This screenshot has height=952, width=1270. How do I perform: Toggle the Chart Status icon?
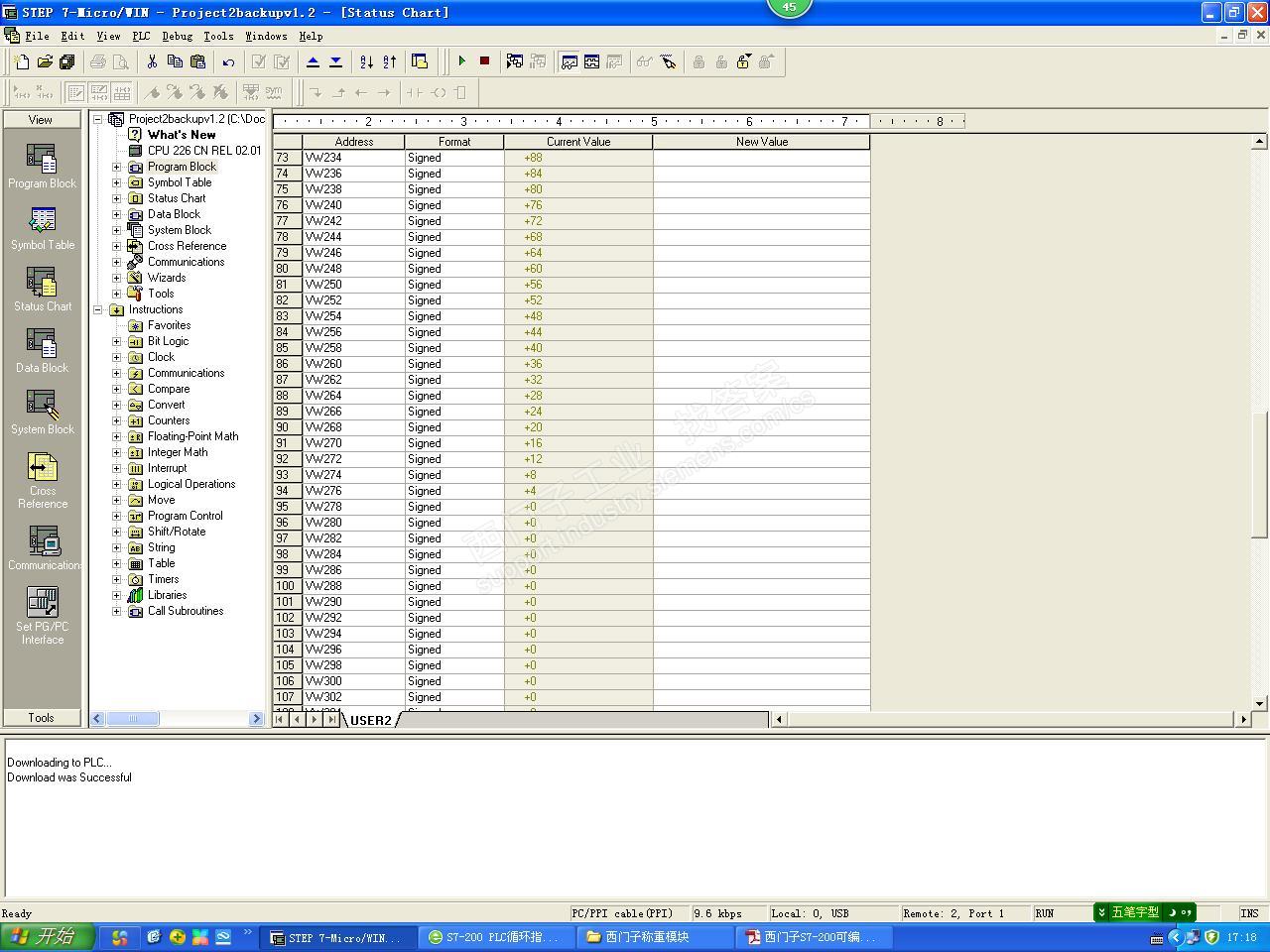click(x=569, y=61)
